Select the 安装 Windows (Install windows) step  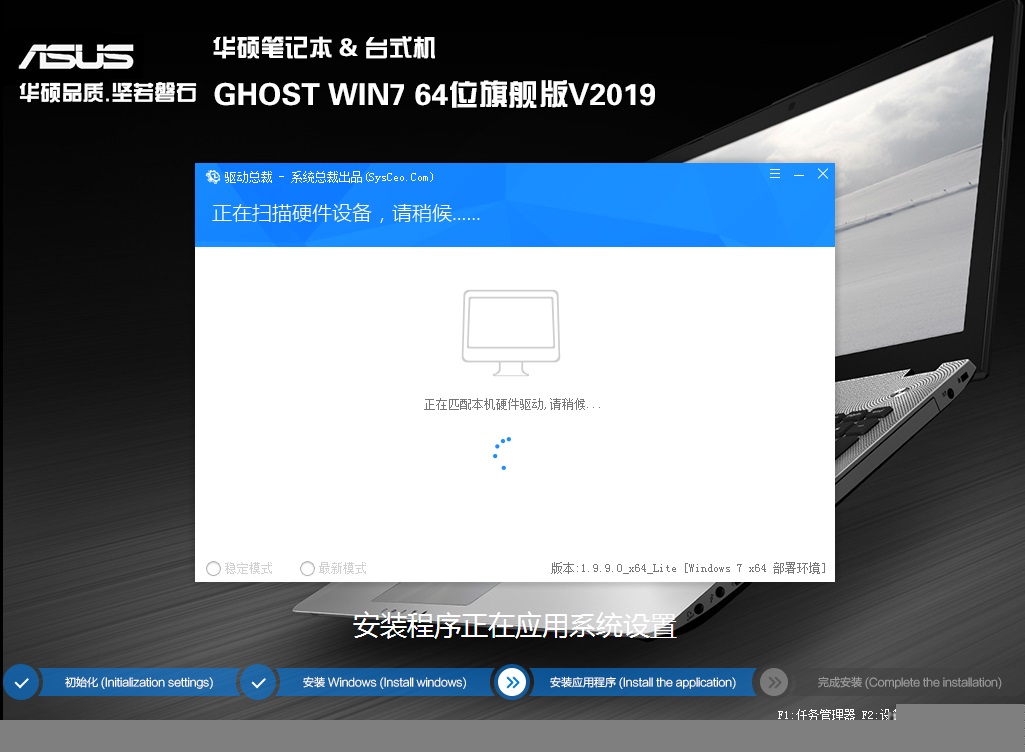click(384, 683)
